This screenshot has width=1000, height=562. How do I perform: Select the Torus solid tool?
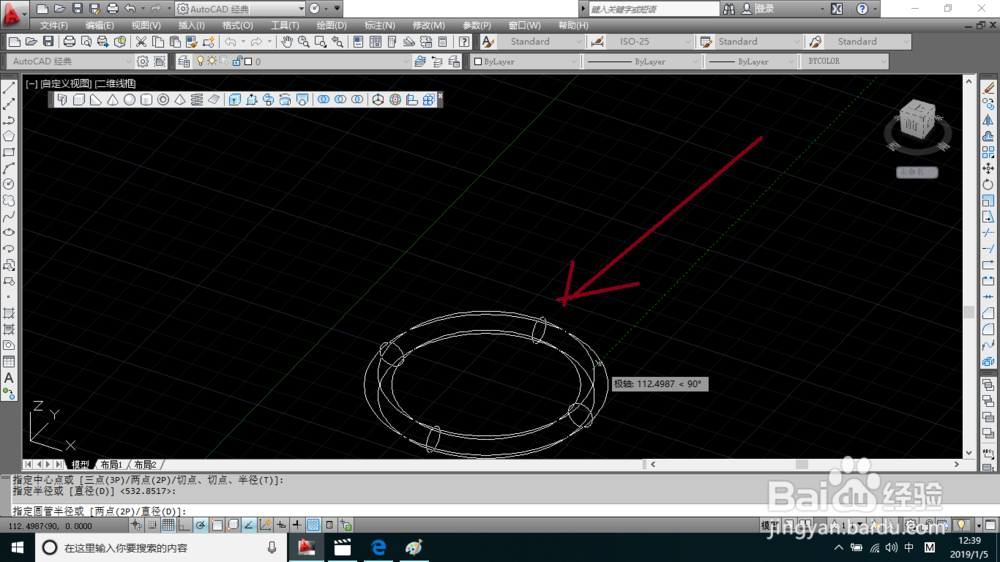(x=163, y=100)
